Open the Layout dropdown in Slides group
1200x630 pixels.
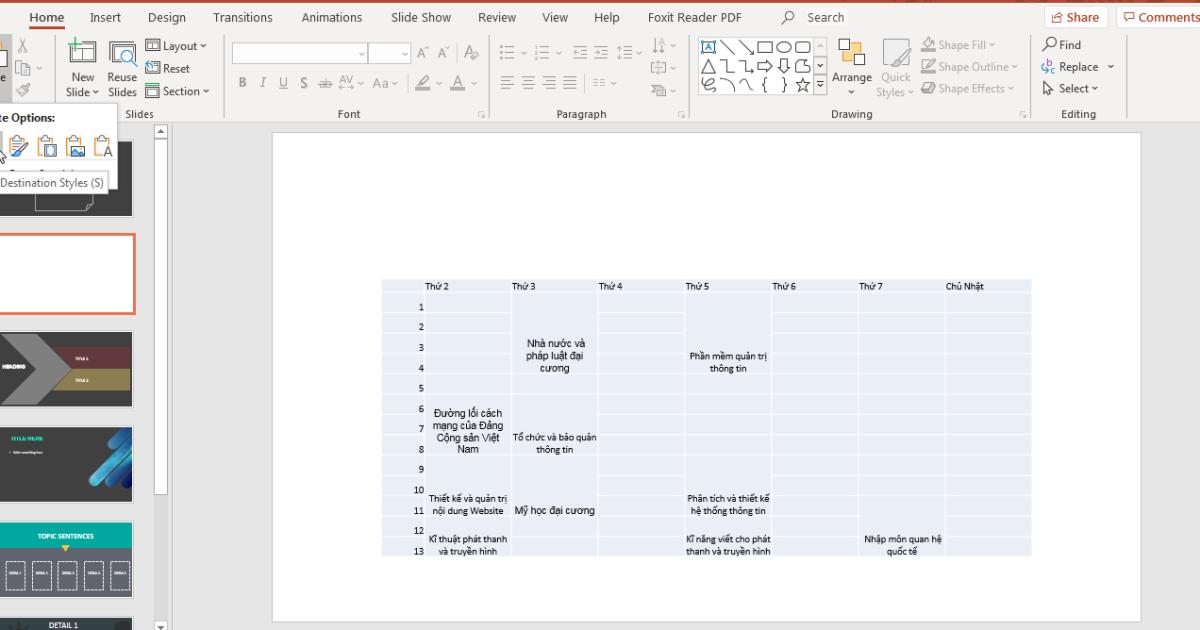(178, 45)
